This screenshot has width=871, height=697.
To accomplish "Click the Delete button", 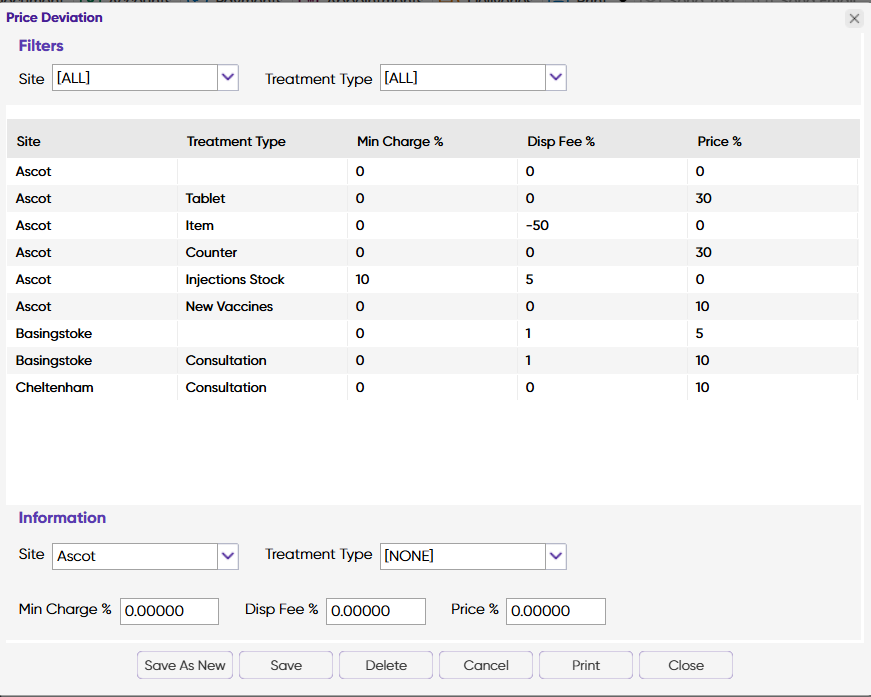I will pos(386,665).
